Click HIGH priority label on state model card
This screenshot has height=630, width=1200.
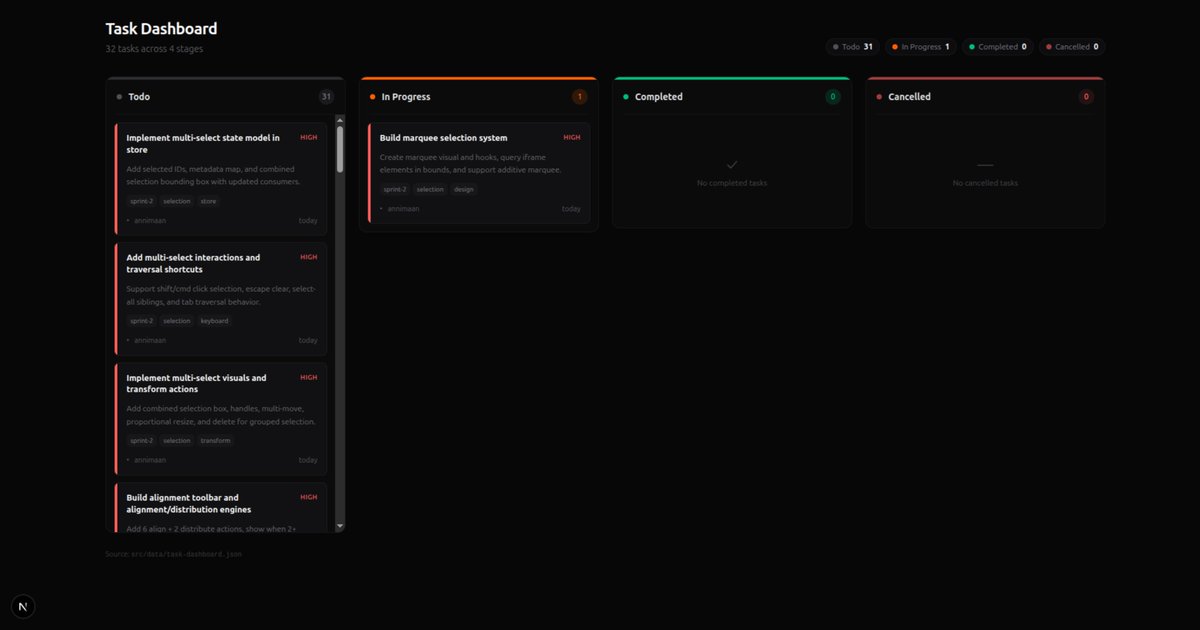tap(309, 138)
